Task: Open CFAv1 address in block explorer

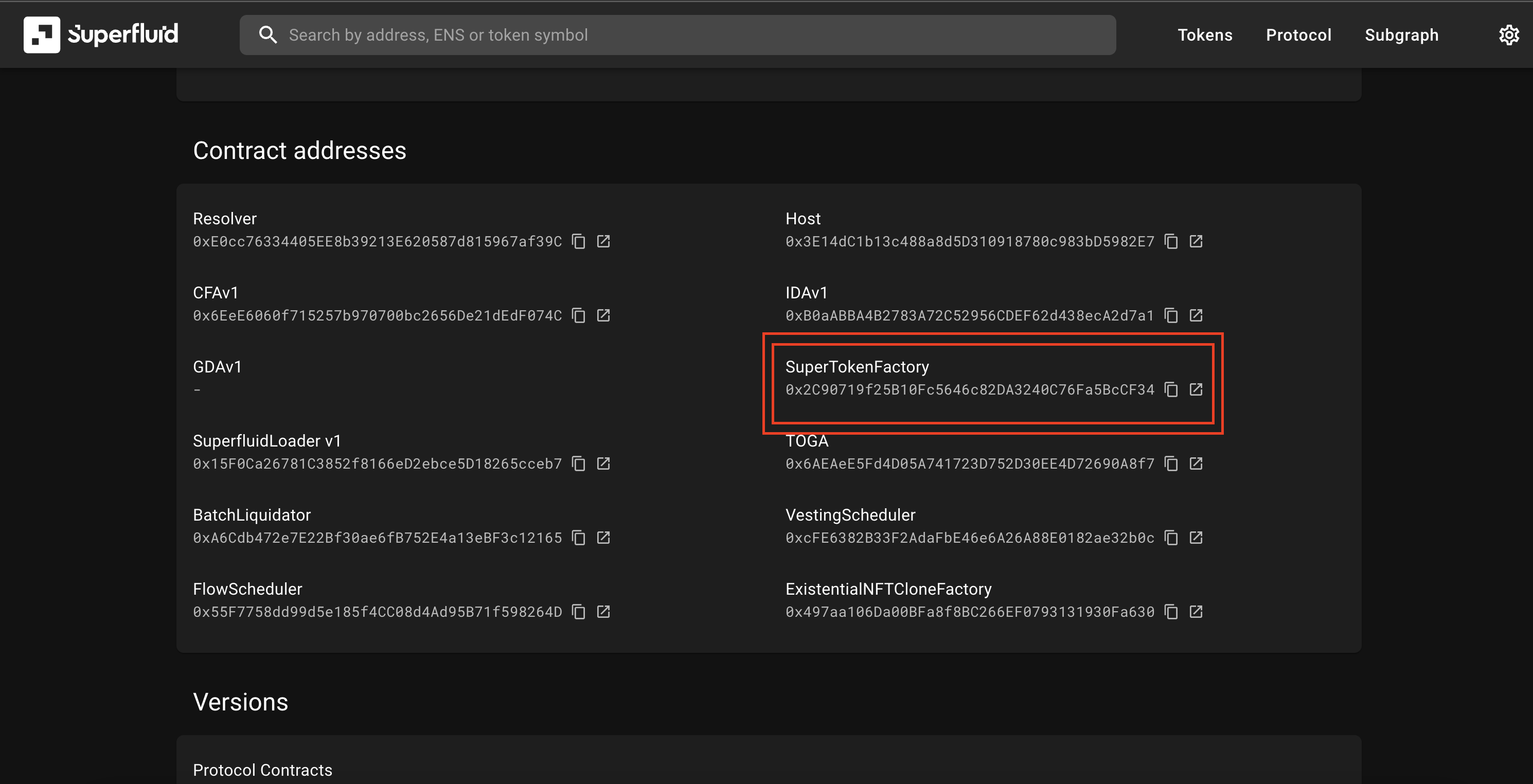Action: [603, 315]
